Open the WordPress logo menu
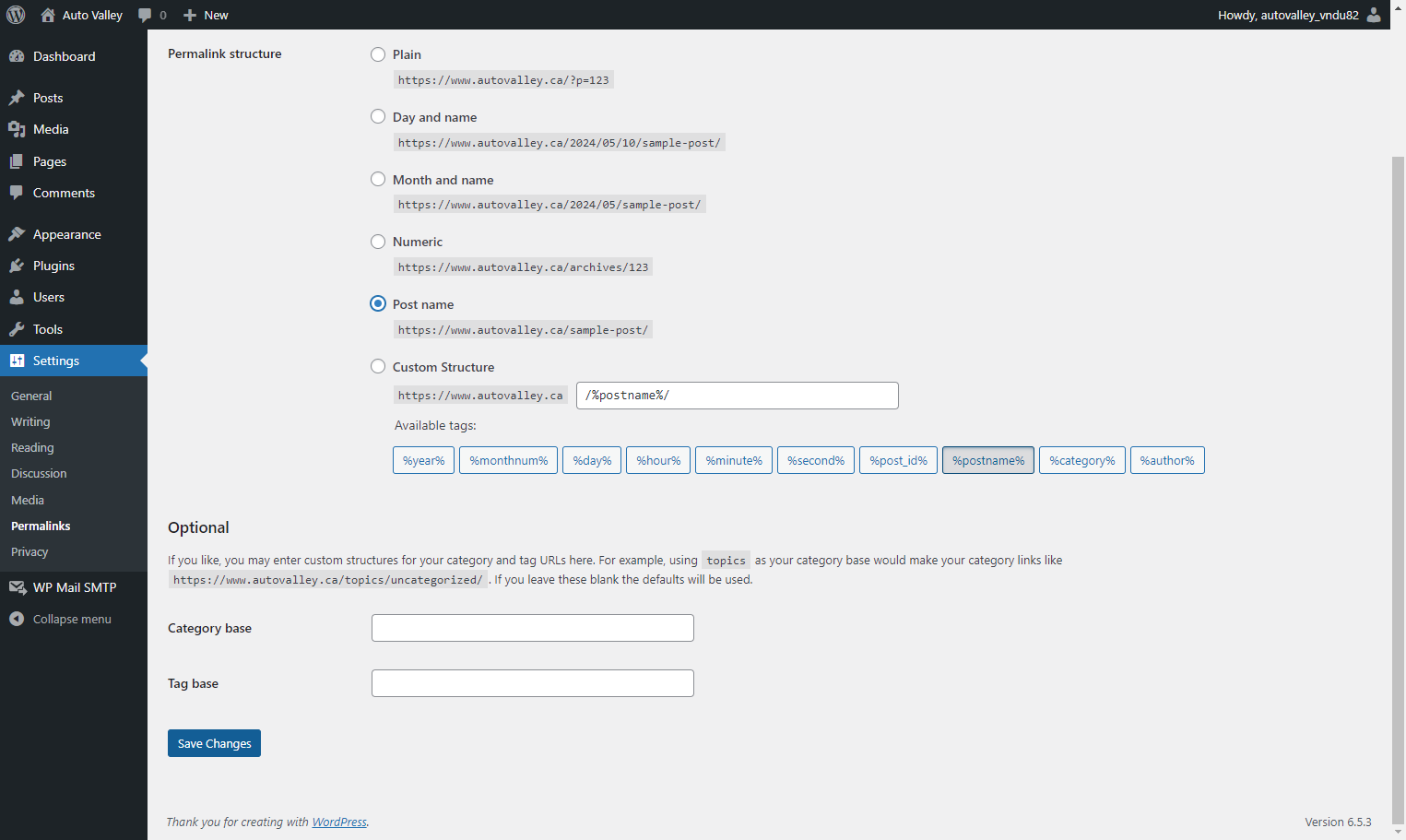Viewport: 1406px width, 840px height. click(16, 15)
